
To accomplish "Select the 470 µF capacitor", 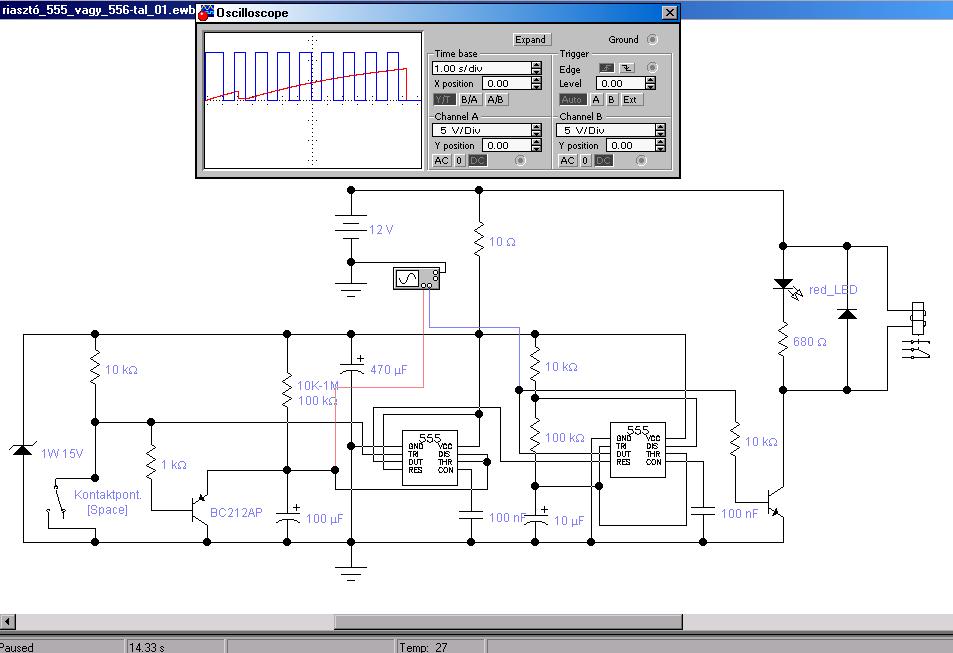I will [351, 367].
